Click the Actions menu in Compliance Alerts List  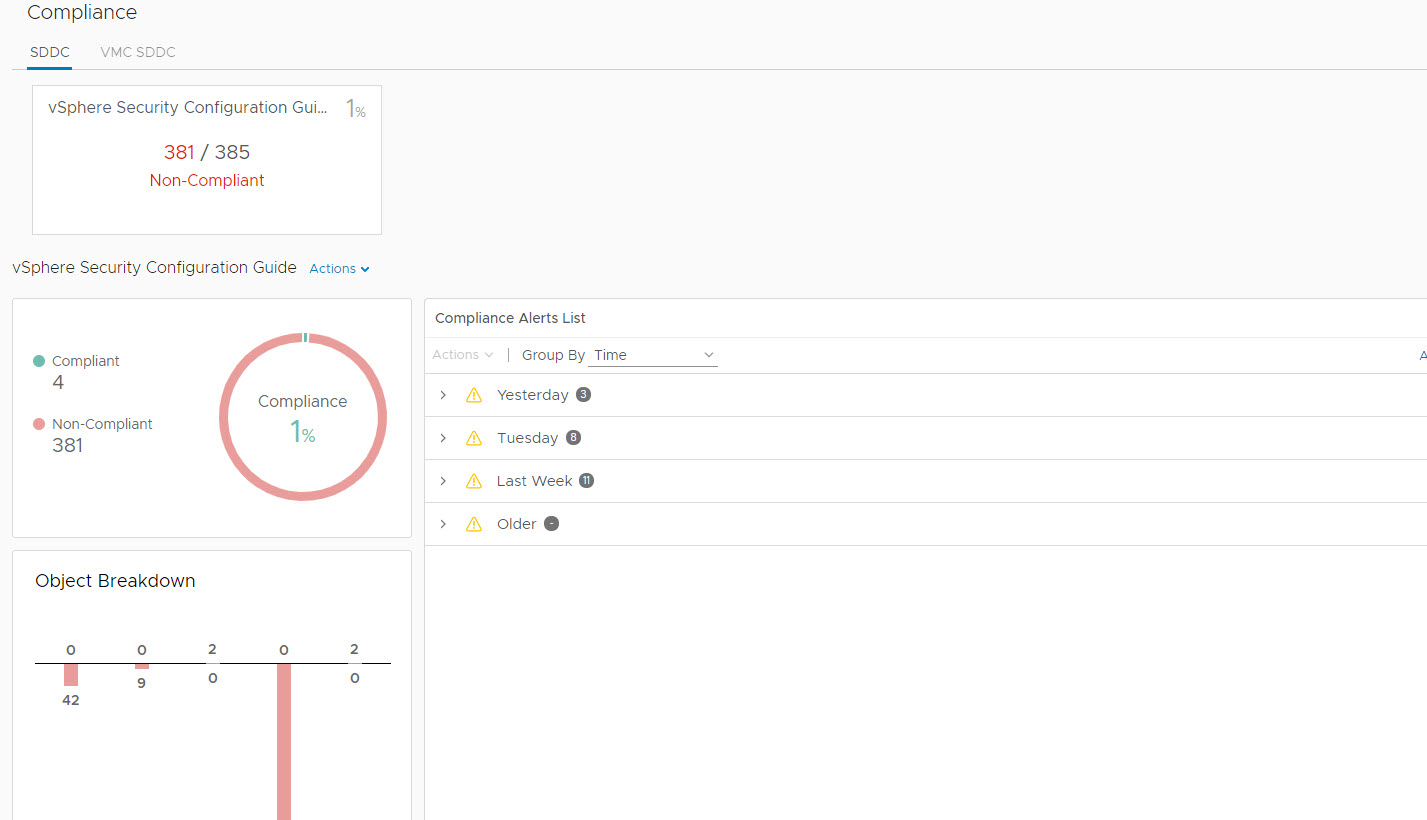coord(462,355)
